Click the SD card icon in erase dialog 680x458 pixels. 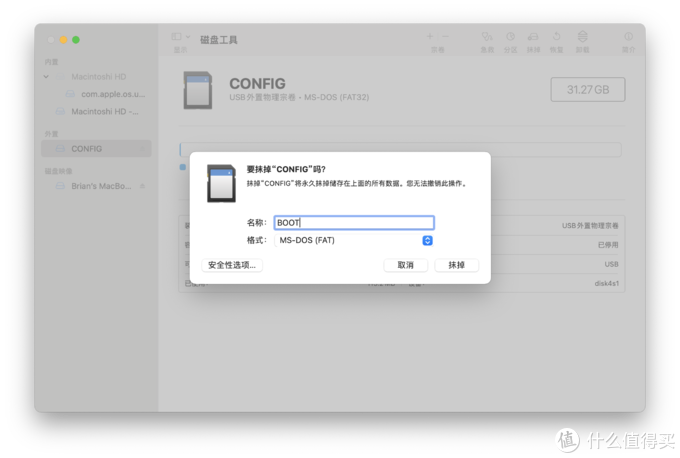[x=221, y=183]
